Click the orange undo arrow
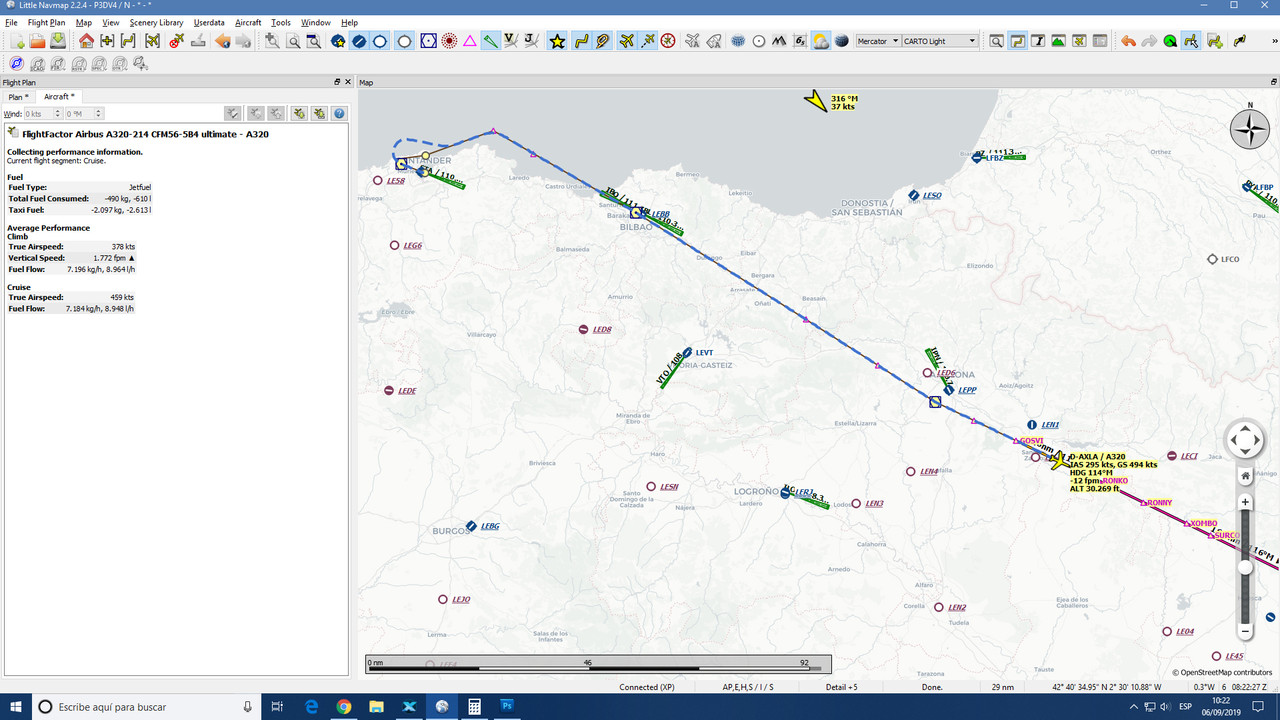Image resolution: width=1280 pixels, height=720 pixels. 1128,41
